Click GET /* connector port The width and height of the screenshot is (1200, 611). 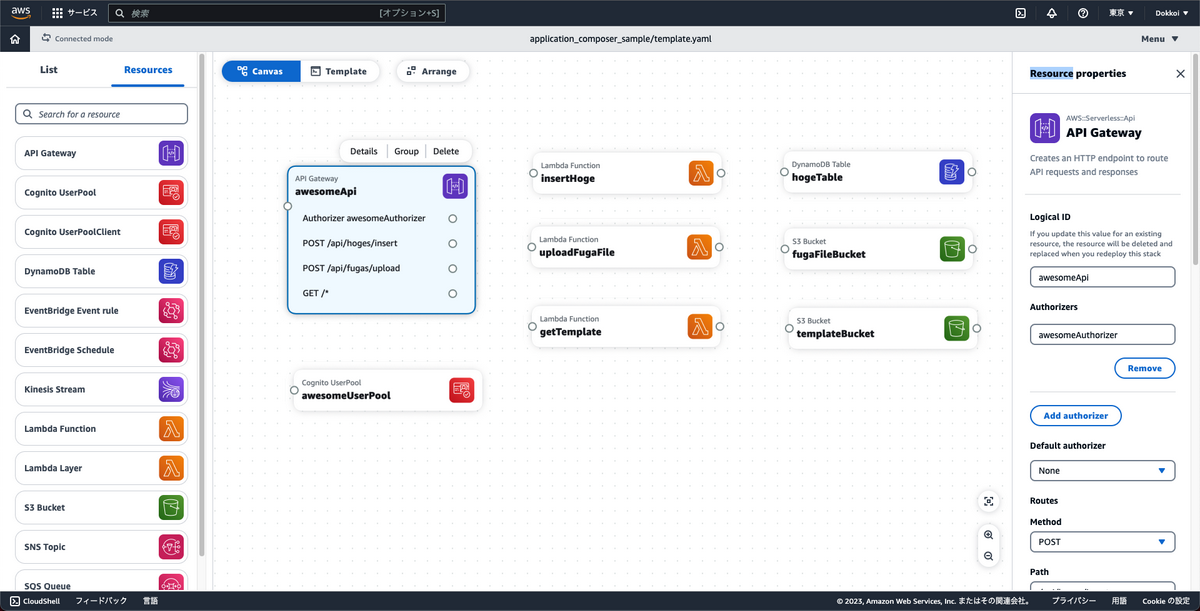coord(453,293)
